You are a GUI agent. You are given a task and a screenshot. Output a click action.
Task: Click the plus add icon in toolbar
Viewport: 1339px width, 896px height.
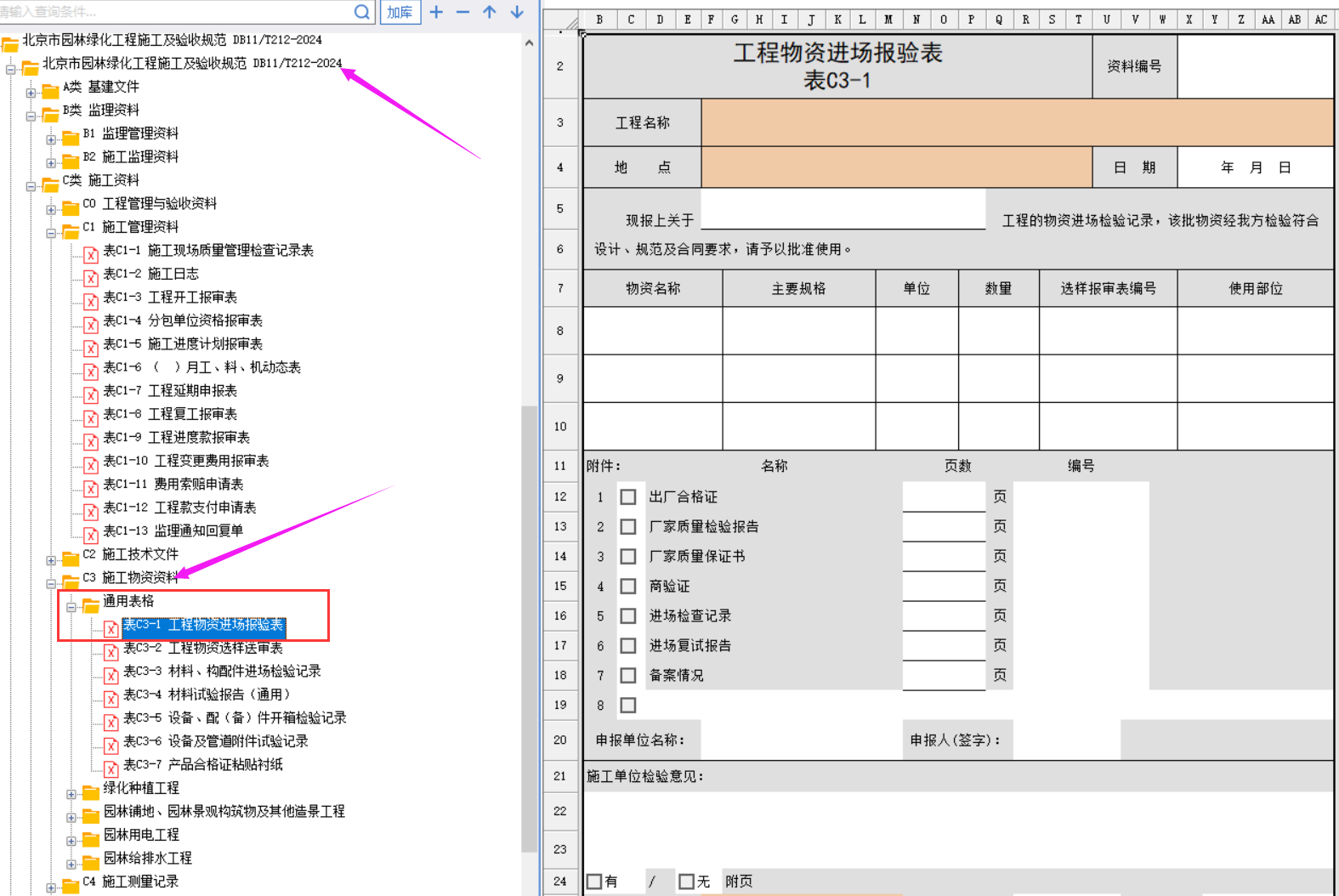coord(436,12)
